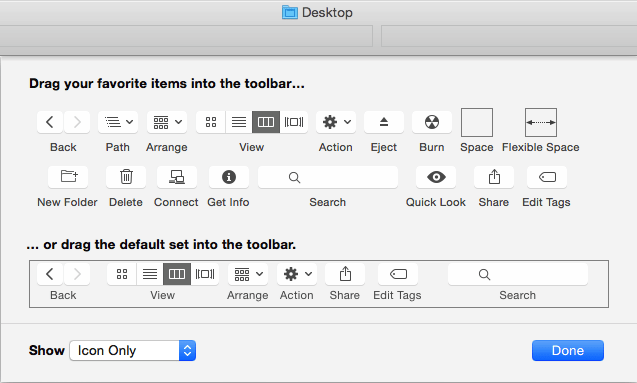Click the Desktop window title text
The image size is (637, 383).
(x=327, y=13)
